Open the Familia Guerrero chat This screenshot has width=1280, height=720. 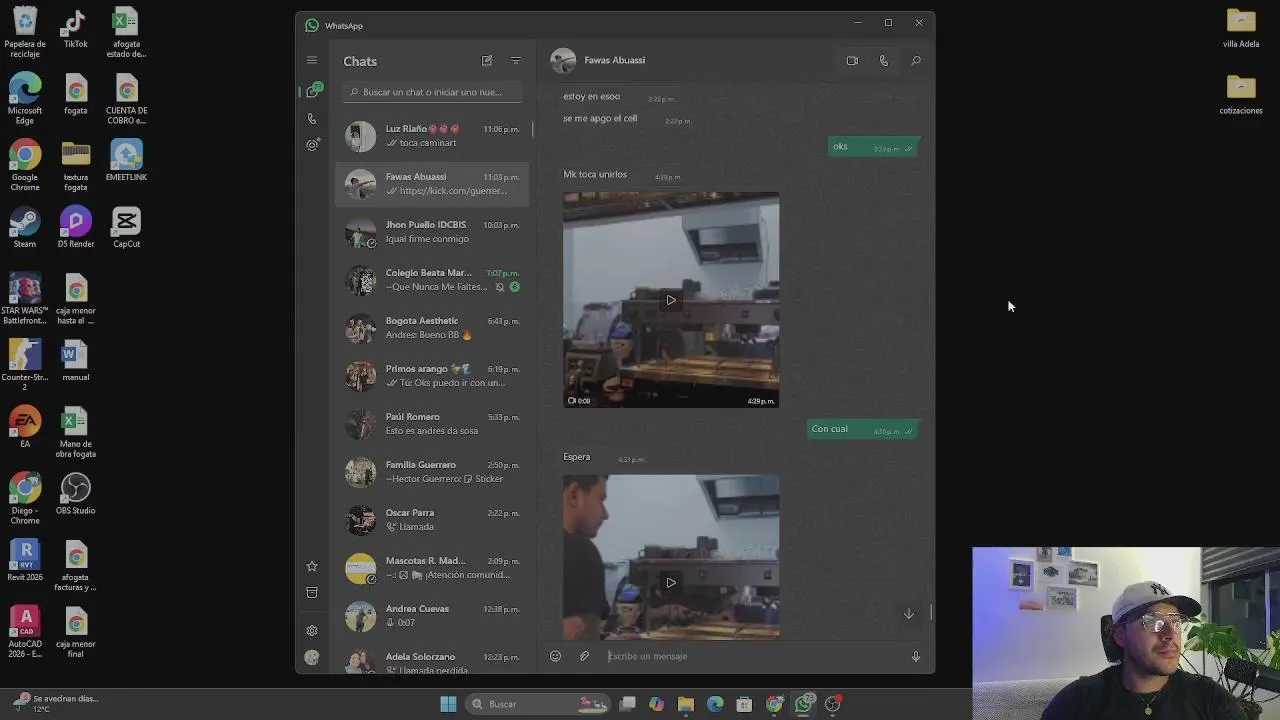[x=432, y=472]
